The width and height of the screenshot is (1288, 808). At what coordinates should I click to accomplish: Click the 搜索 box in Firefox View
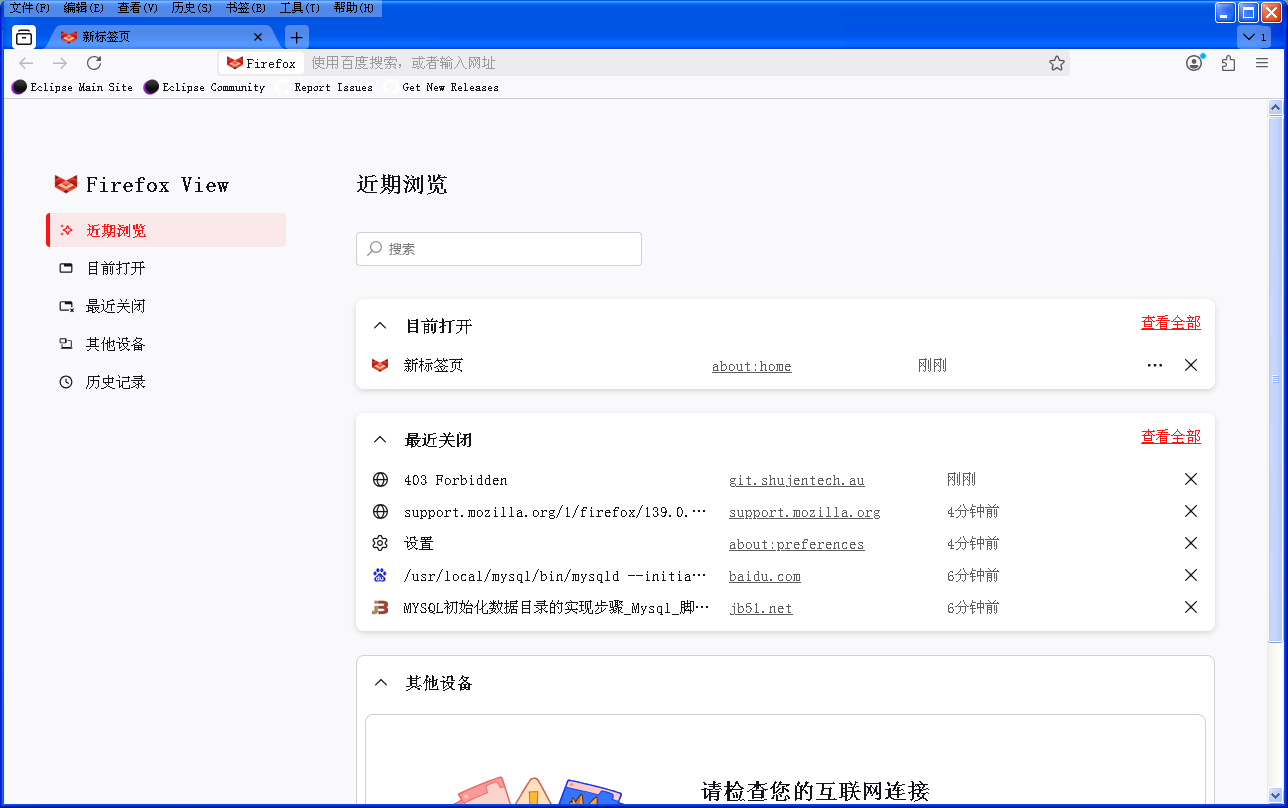[499, 249]
